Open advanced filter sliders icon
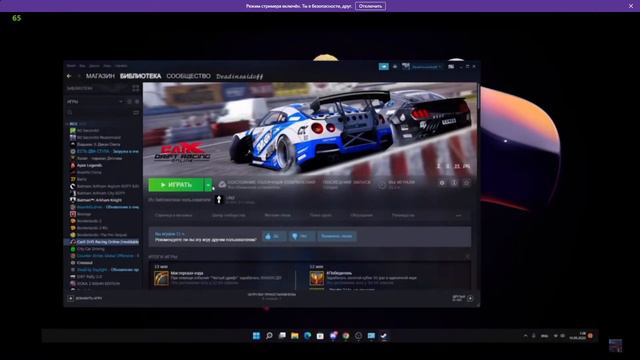640x360 pixels. click(x=136, y=112)
